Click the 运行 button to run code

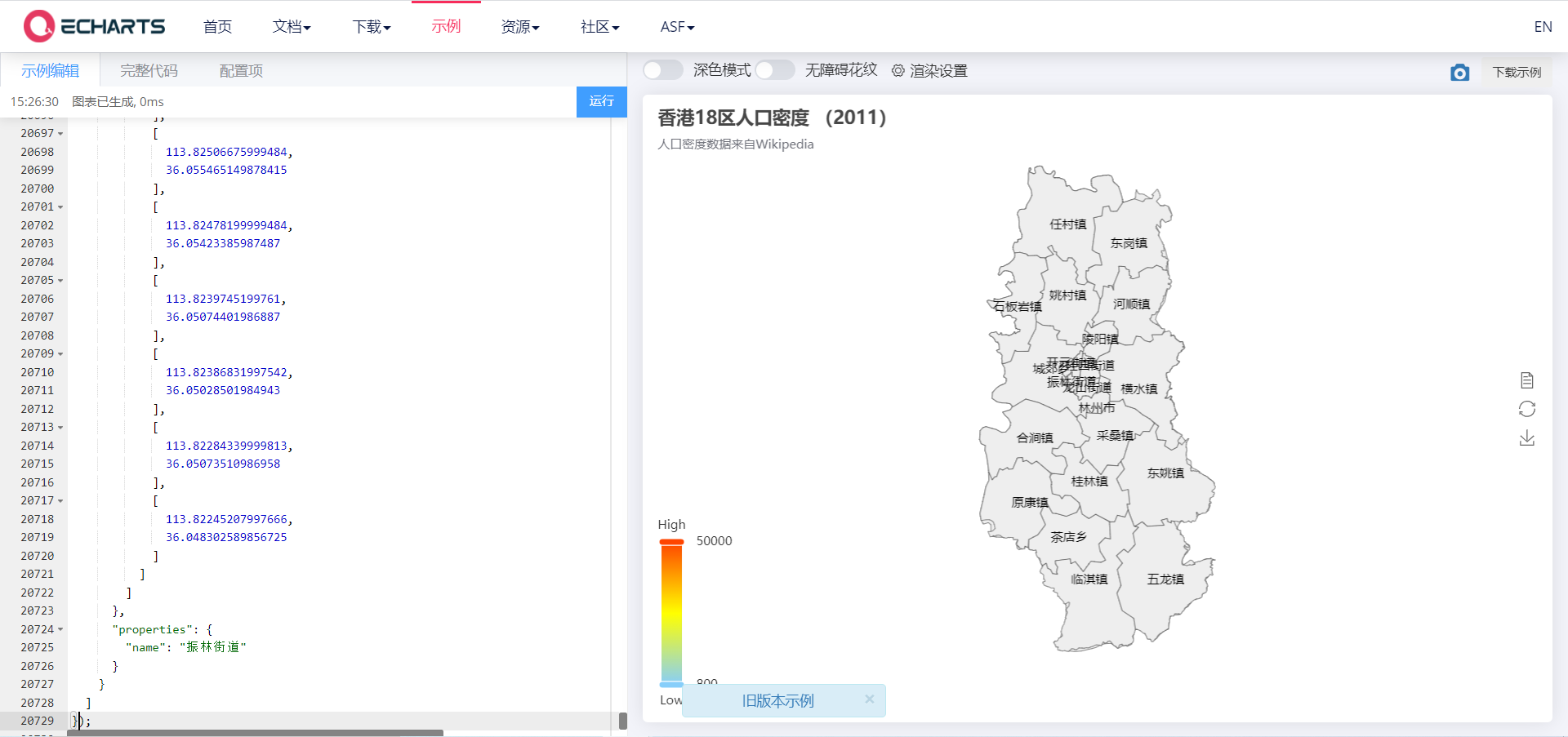pyautogui.click(x=601, y=101)
